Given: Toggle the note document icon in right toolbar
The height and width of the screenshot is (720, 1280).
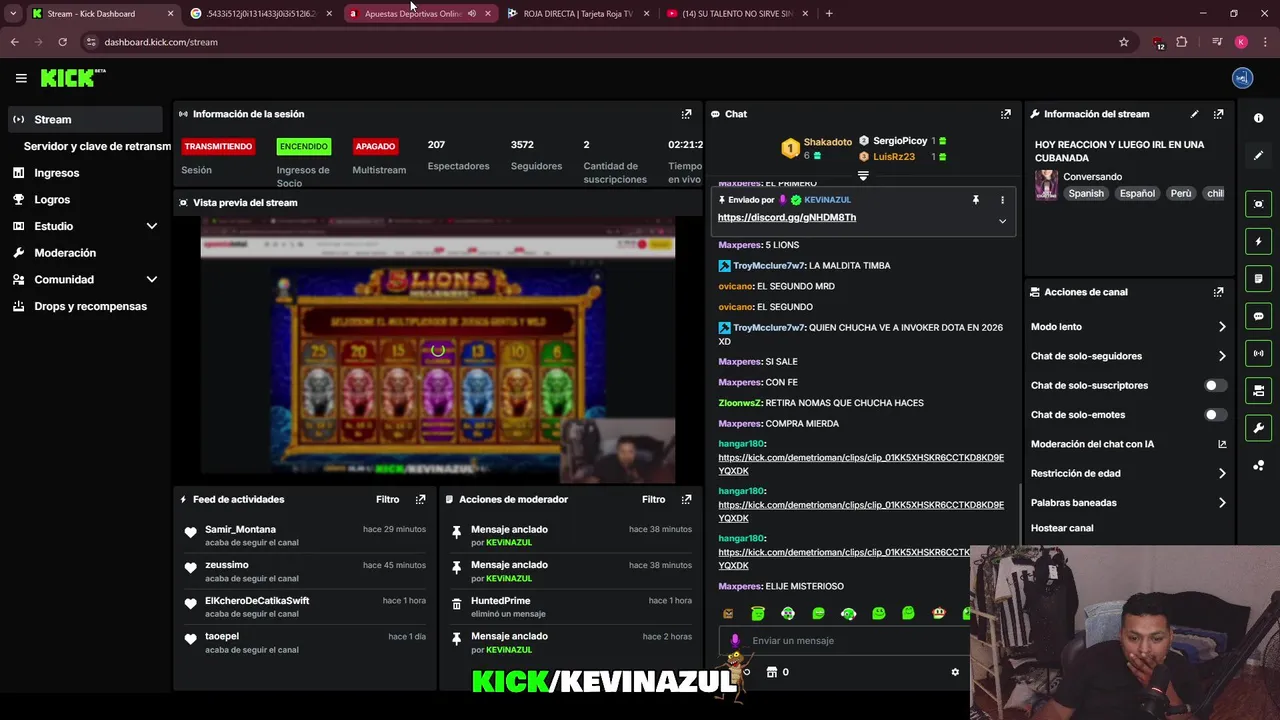Looking at the screenshot, I should (1258, 278).
